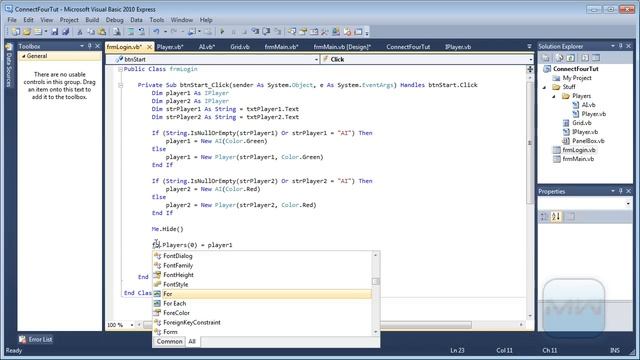Comment out the selected lines icon

pyautogui.click(x=131, y=31)
